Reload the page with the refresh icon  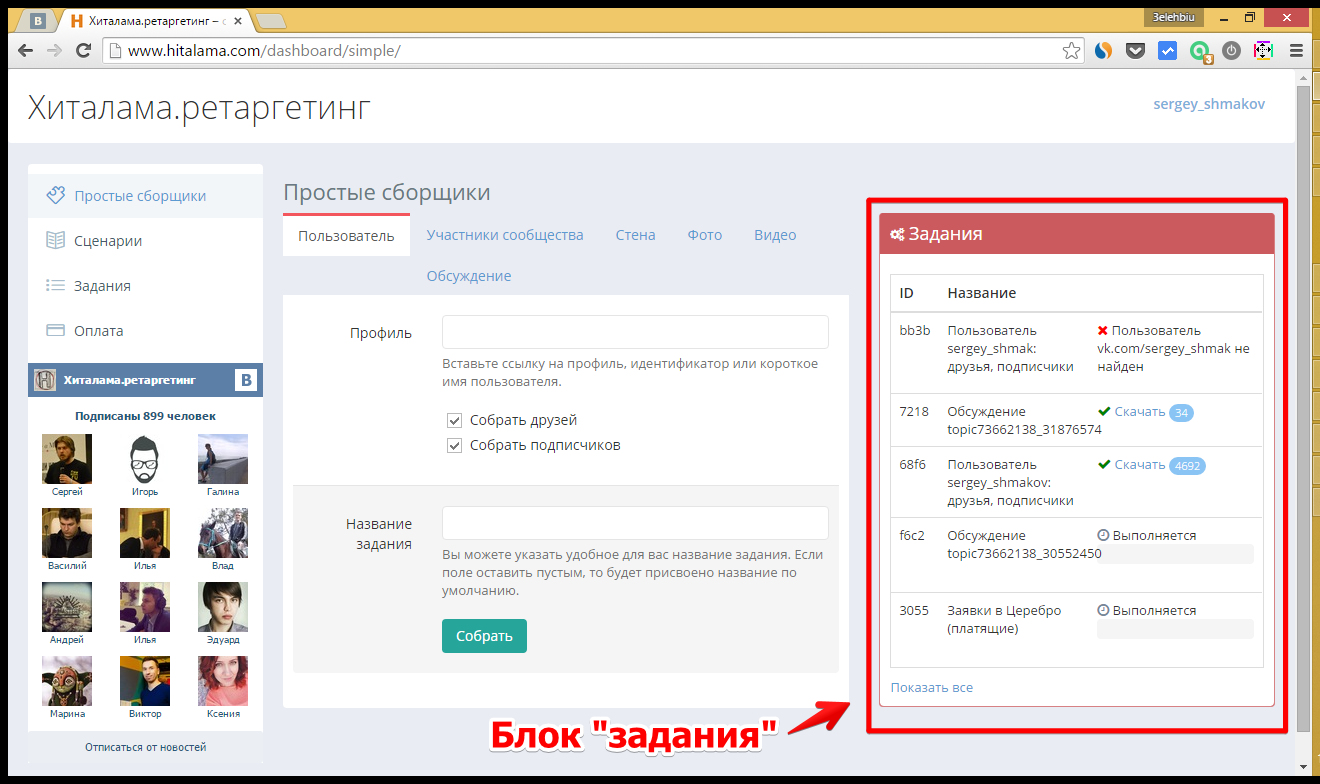click(x=84, y=50)
